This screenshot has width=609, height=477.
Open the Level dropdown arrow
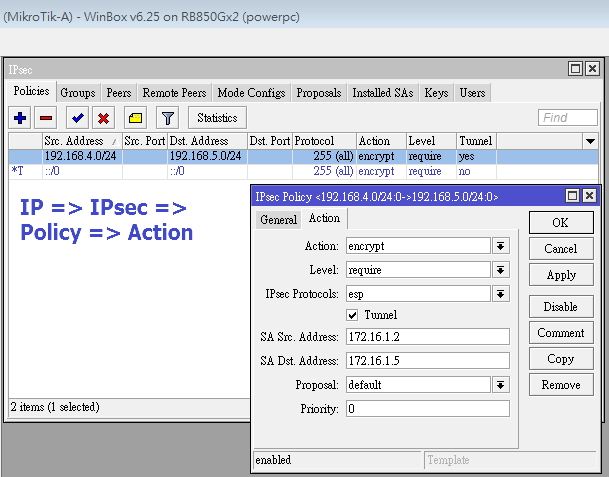[501, 270]
